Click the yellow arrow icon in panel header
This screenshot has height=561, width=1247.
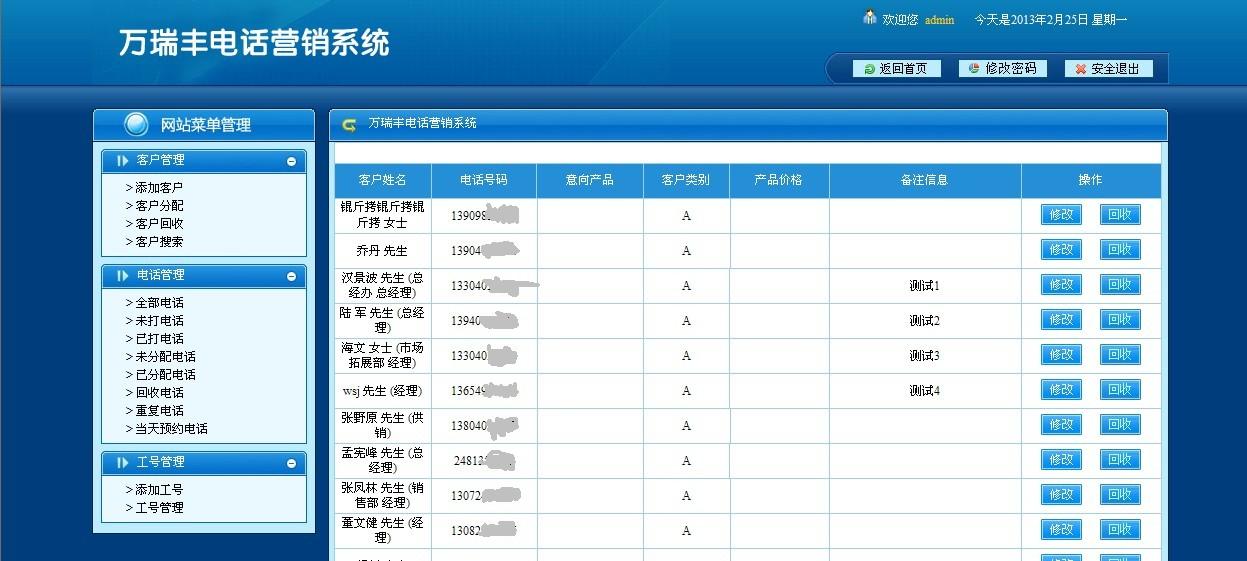point(349,125)
